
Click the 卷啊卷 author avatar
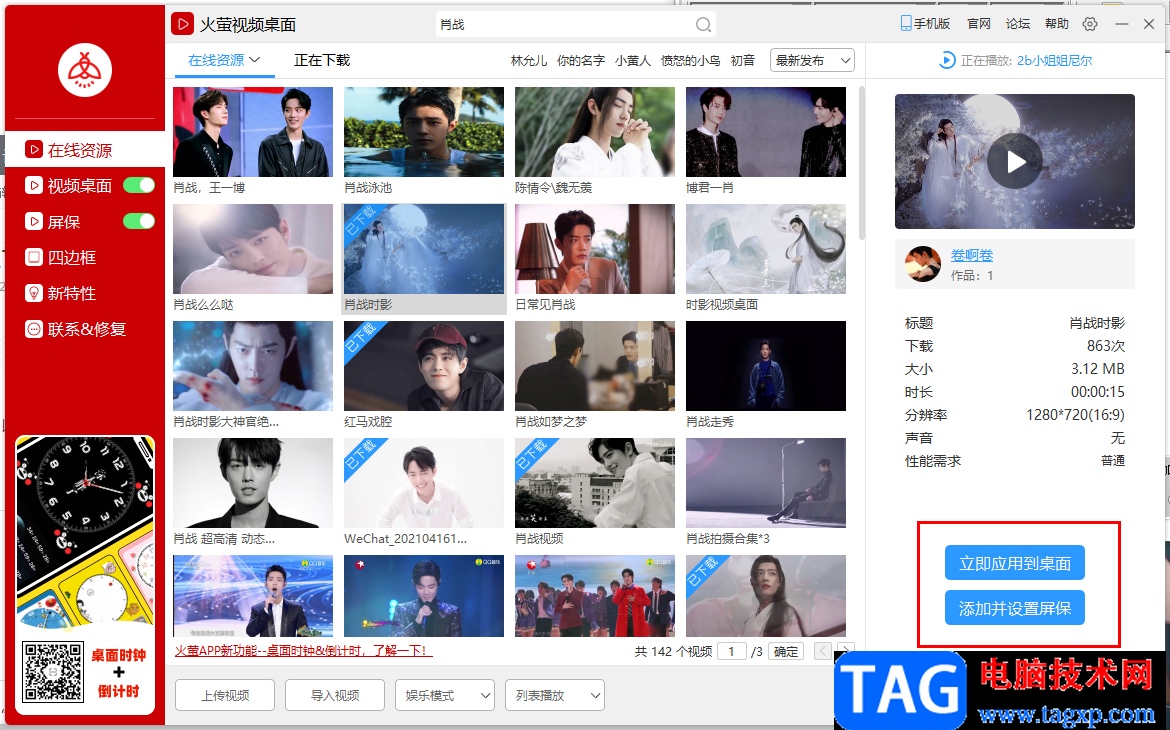pos(923,264)
